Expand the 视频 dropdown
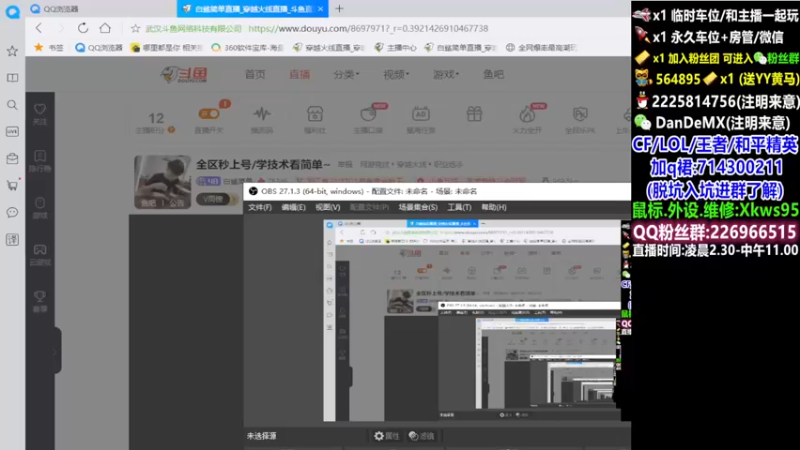800x450 pixels. 396,74
